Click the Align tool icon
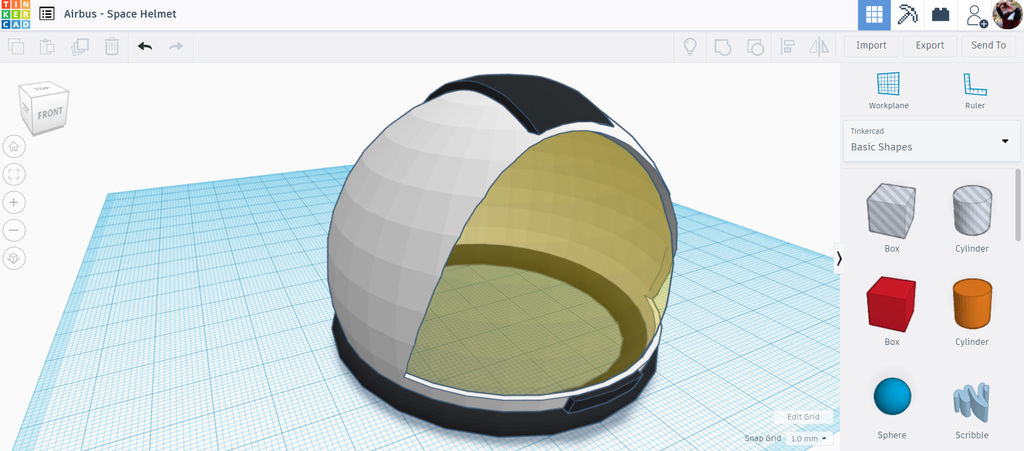 787,46
